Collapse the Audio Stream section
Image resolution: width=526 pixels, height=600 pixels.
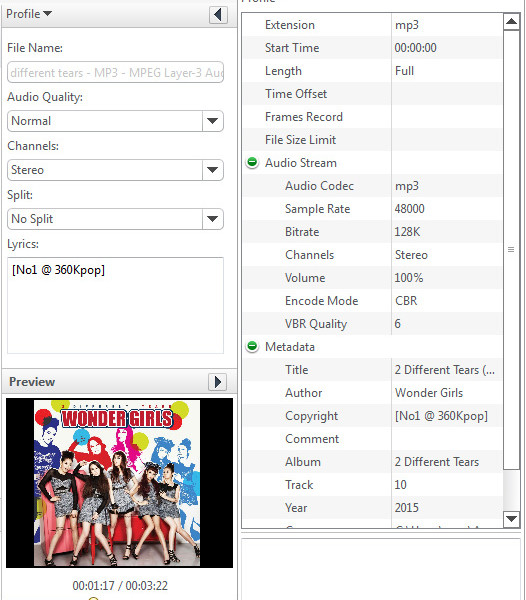tap(252, 163)
